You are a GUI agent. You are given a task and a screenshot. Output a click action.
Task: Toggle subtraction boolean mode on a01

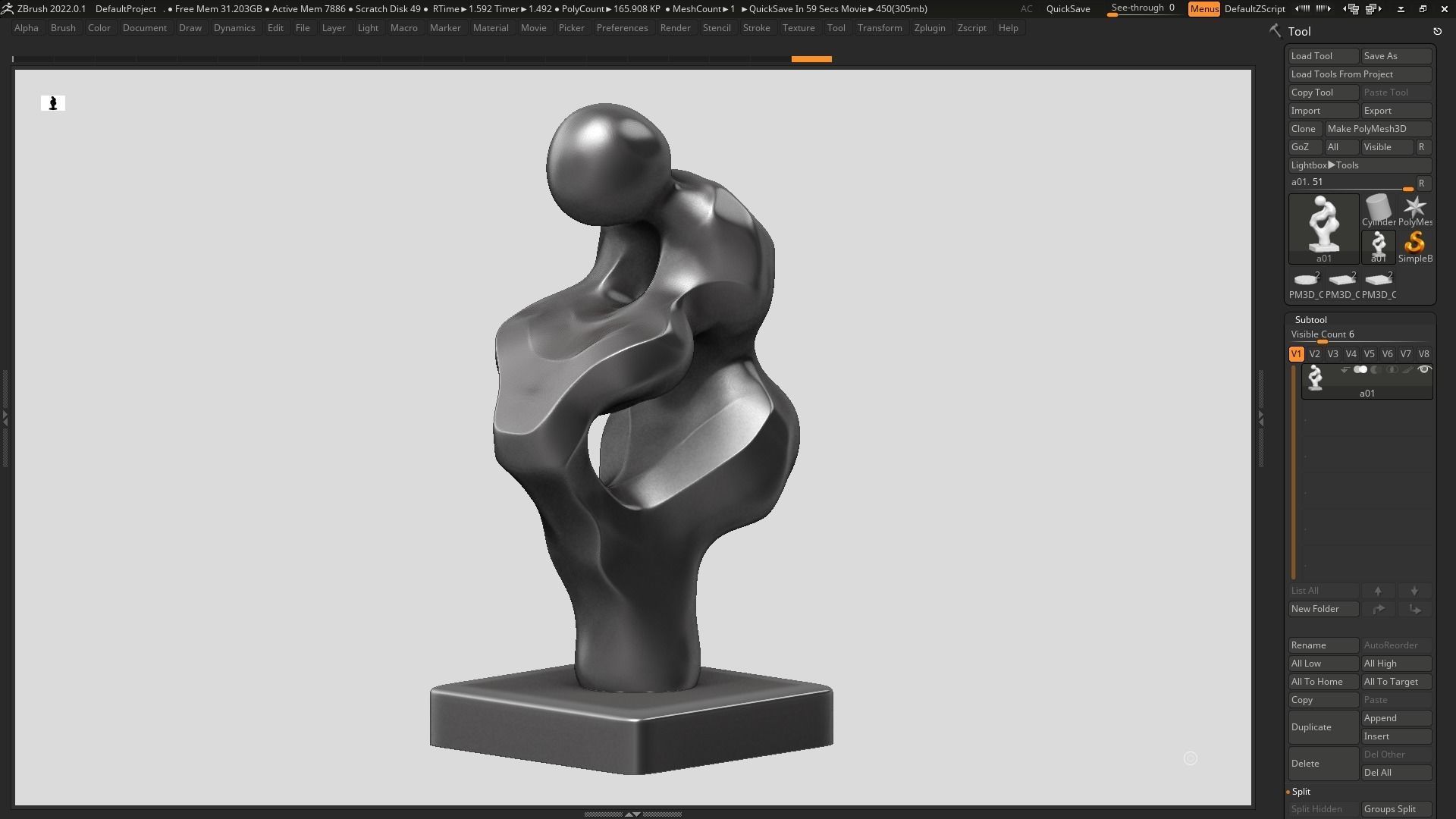1376,370
